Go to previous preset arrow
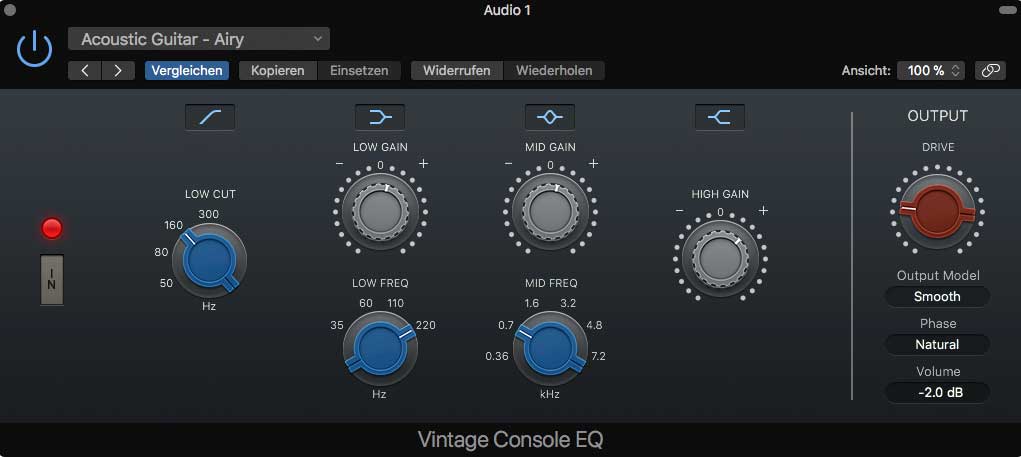The height and width of the screenshot is (457, 1021). coord(85,71)
